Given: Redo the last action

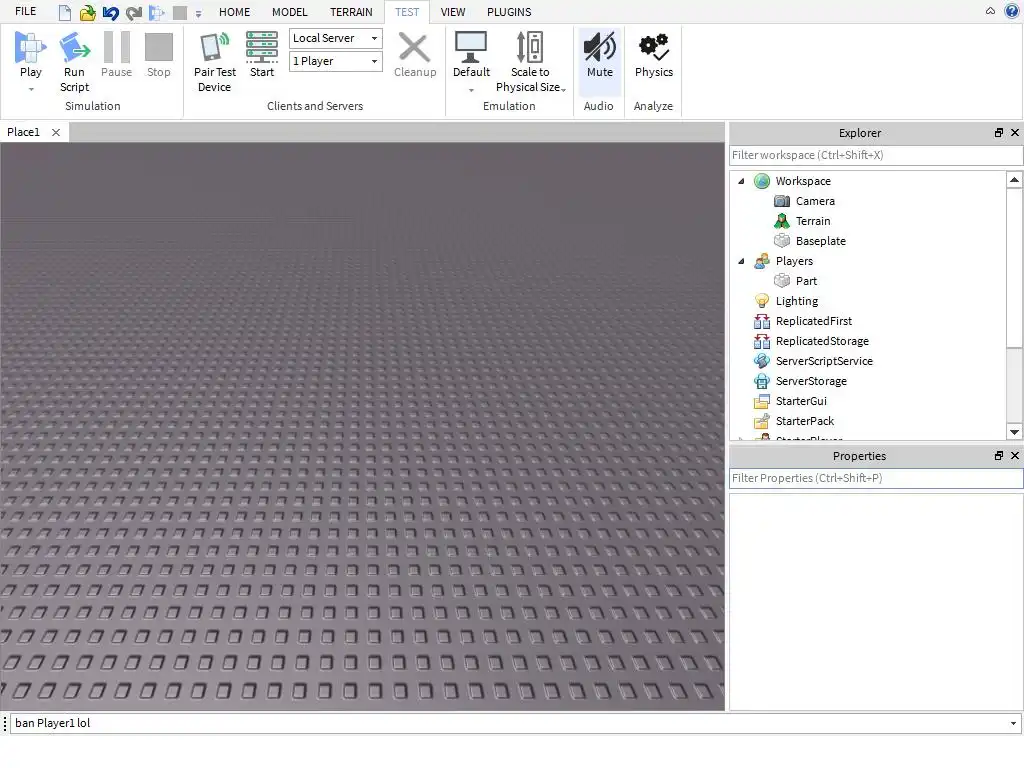Looking at the screenshot, I should click(134, 12).
